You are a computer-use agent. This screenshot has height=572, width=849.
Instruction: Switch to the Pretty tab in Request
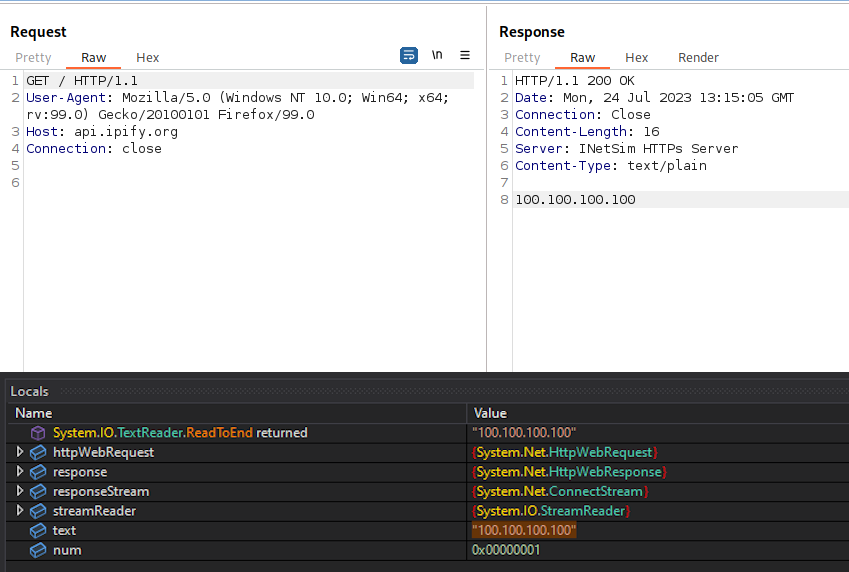[x=33, y=58]
